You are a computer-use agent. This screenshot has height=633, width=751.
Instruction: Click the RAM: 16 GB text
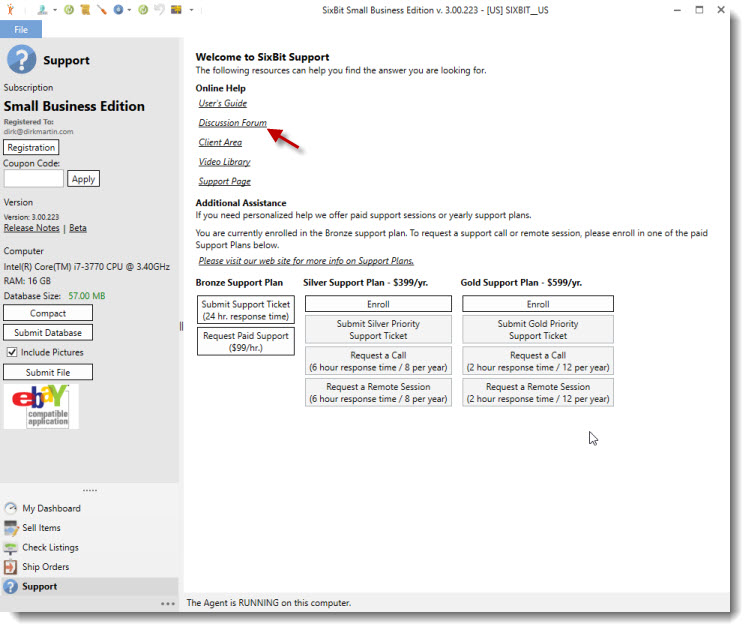pyautogui.click(x=27, y=281)
